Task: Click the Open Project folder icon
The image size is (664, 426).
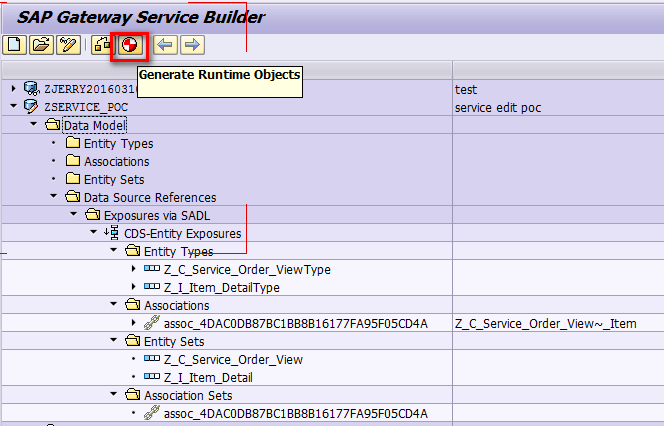Action: (x=41, y=45)
